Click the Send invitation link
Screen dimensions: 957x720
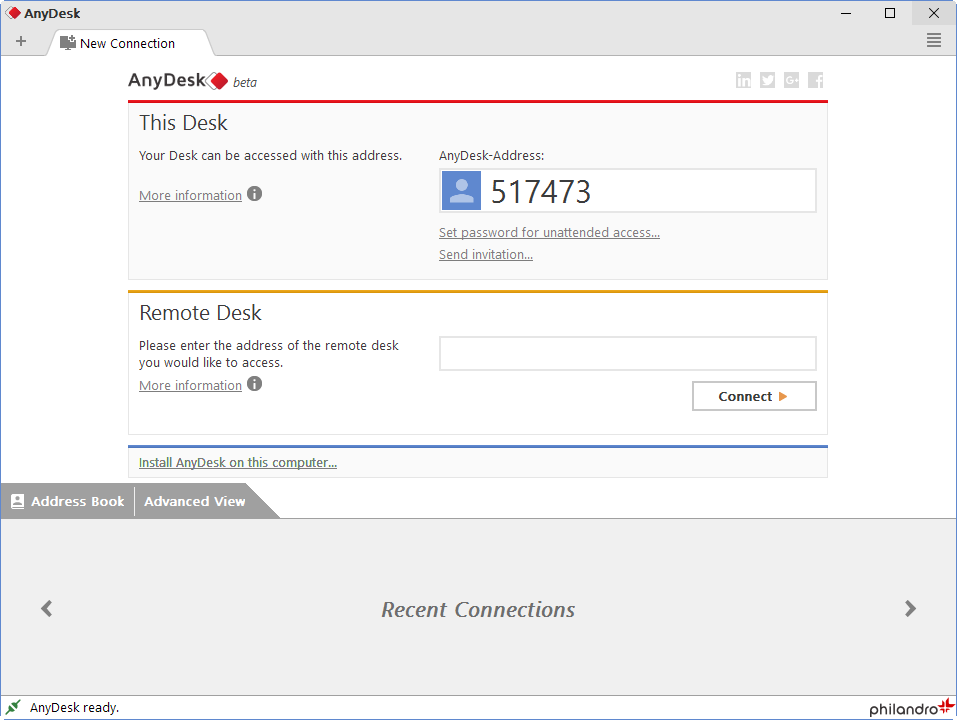click(486, 254)
